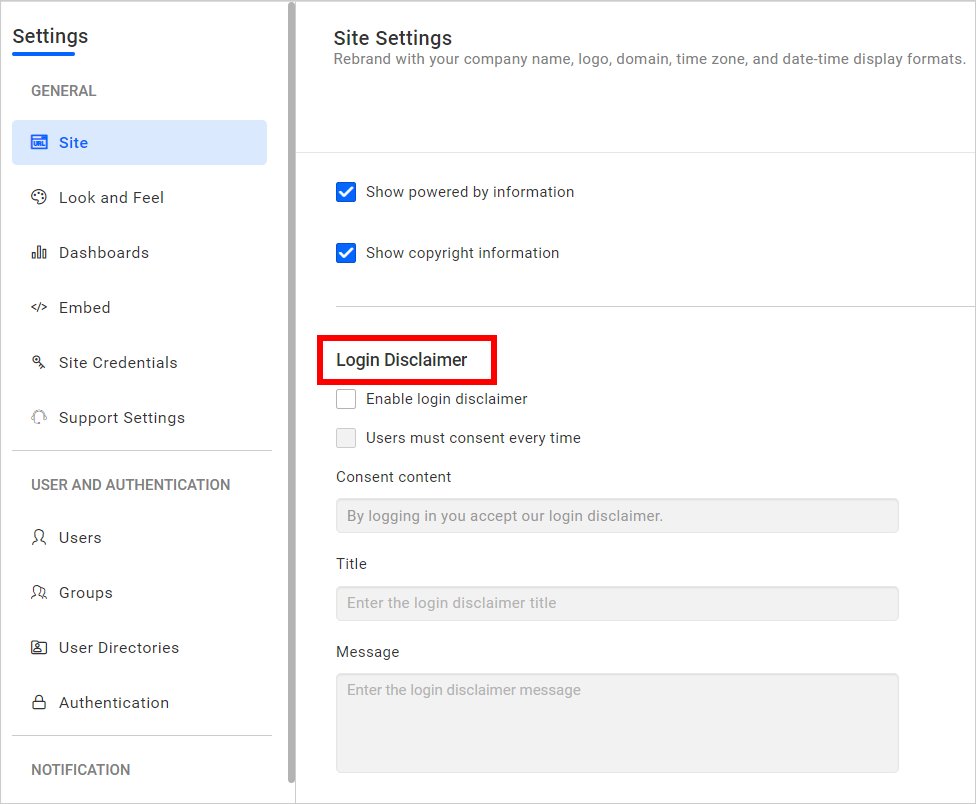The height and width of the screenshot is (804, 976).
Task: Click the Support Settings headset icon
Action: (39, 417)
